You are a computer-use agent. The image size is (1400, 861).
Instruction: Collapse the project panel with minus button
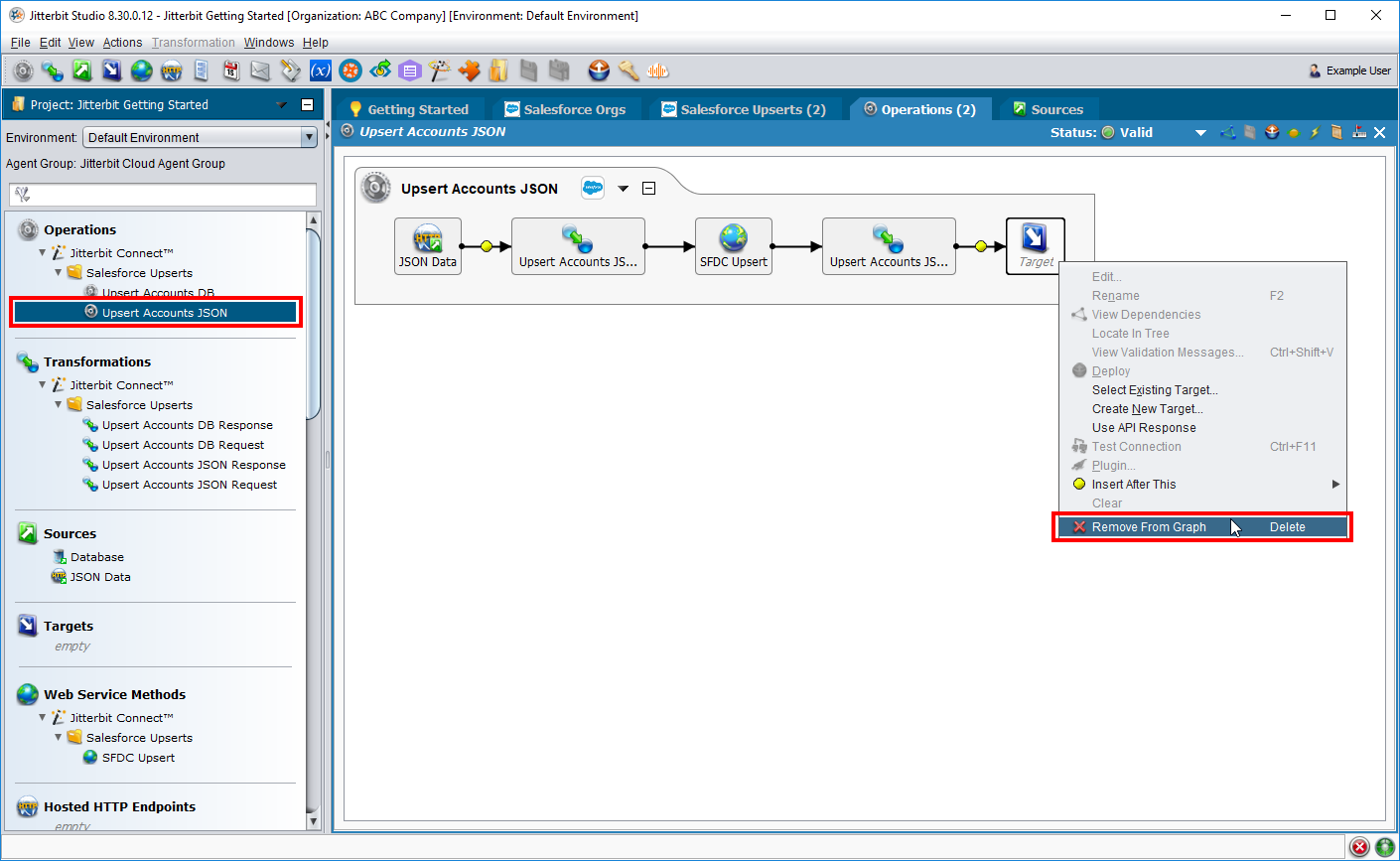[307, 104]
